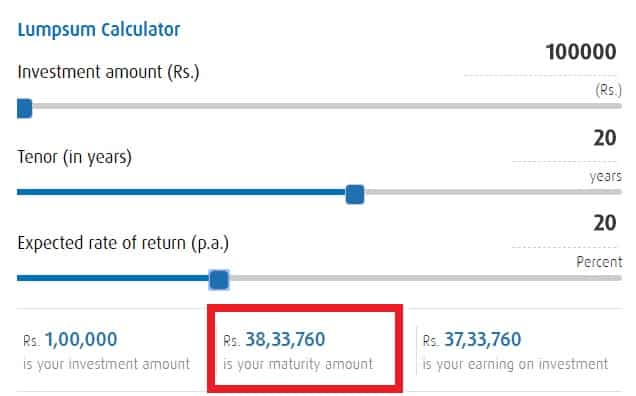Click the grey track of the Investment amount slider

coord(327,106)
